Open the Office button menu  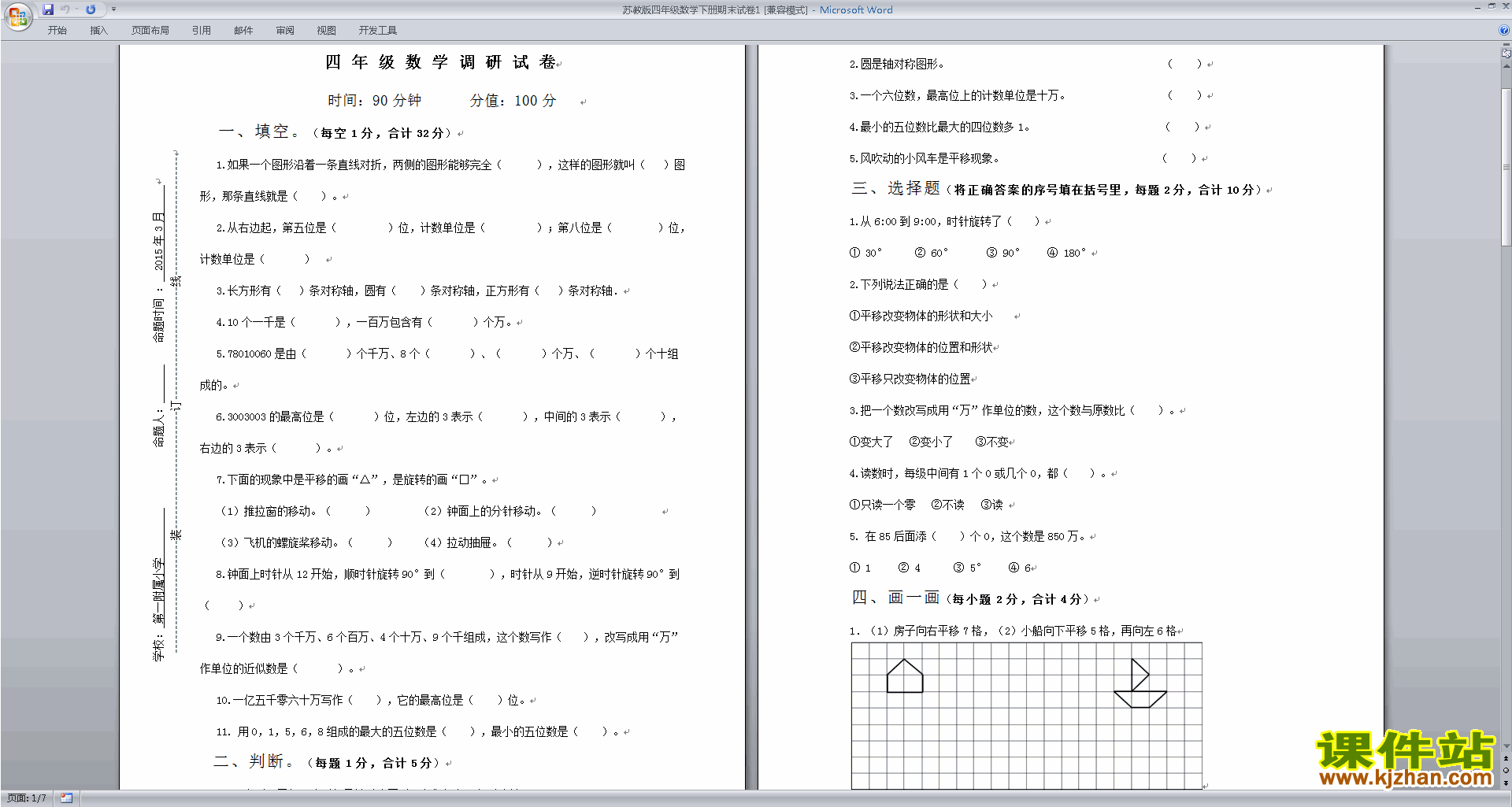(17, 17)
